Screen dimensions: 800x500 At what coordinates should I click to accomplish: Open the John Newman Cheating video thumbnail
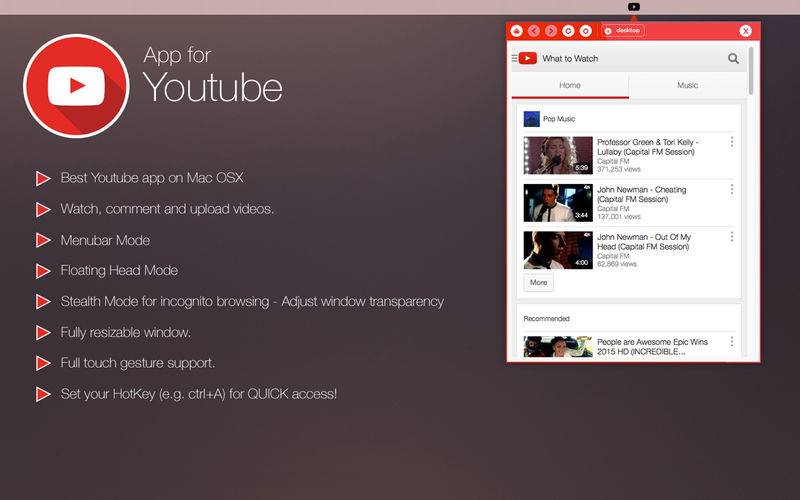(558, 203)
